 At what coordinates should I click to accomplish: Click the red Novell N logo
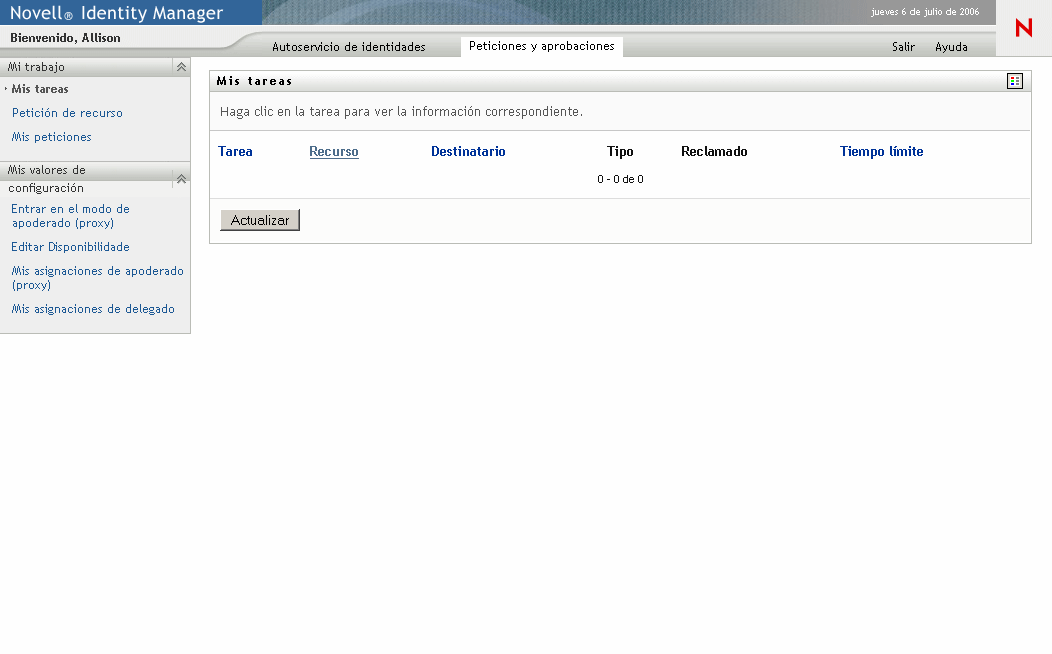[x=1024, y=28]
